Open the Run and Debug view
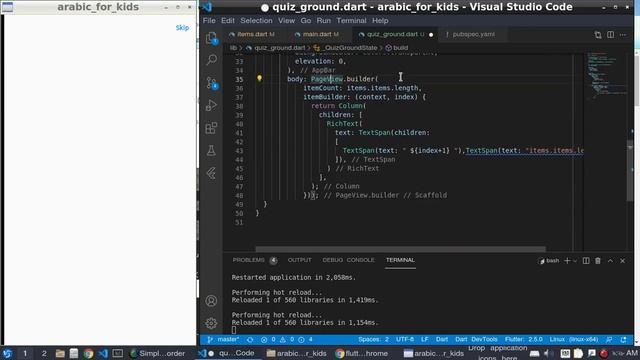 pos(211,105)
